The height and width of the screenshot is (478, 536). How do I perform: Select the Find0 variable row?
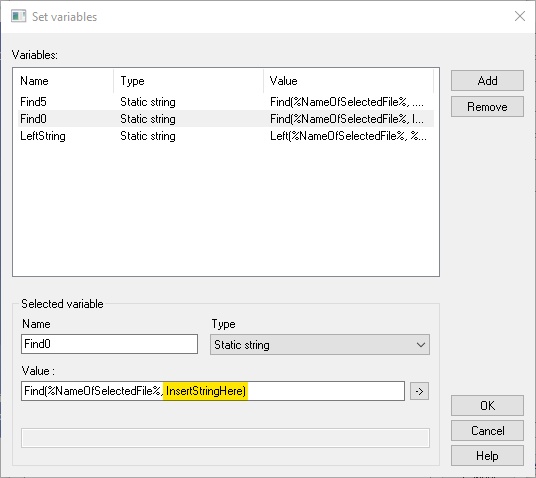click(x=226, y=119)
